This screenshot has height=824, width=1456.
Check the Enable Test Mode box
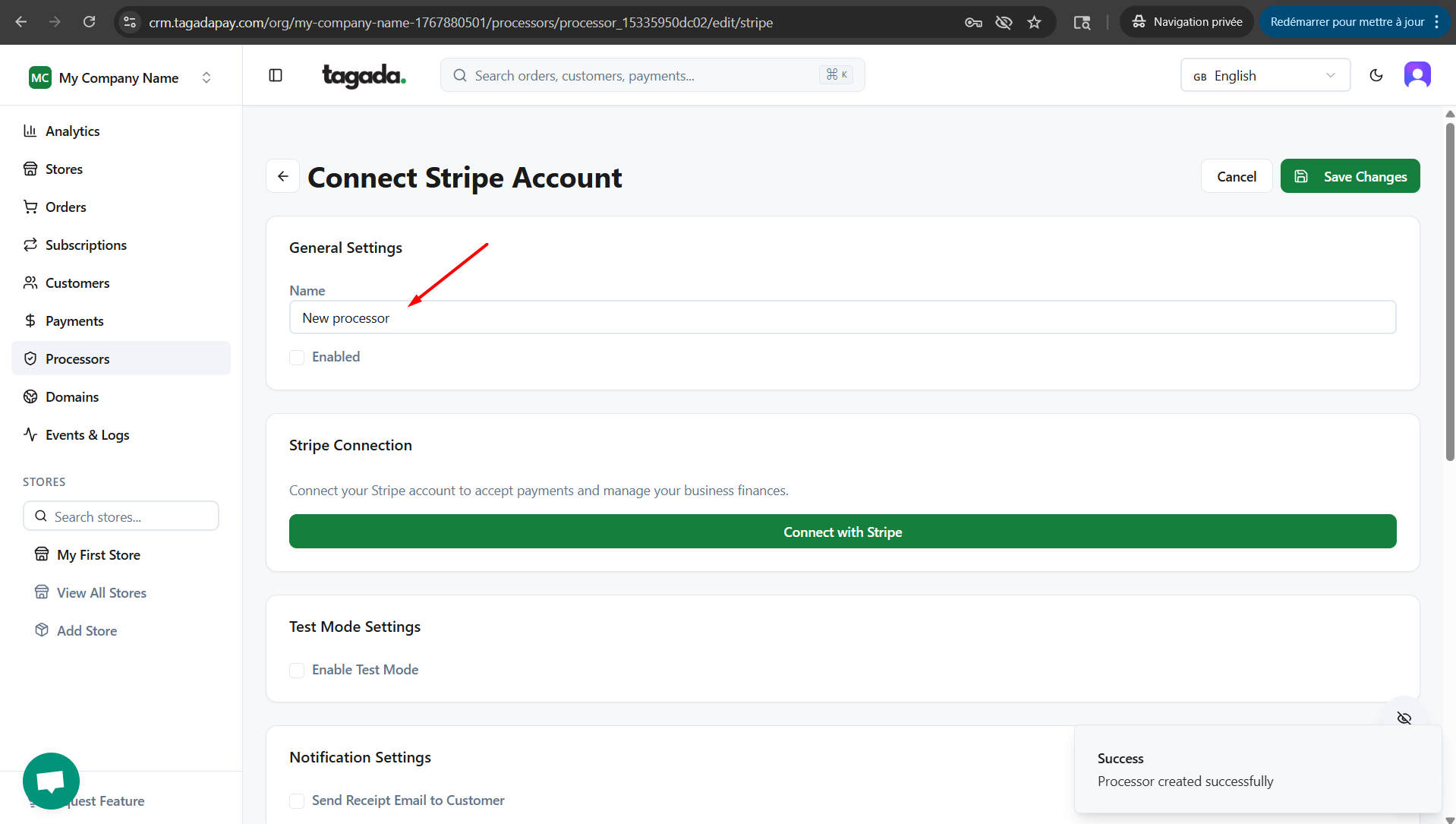[297, 670]
